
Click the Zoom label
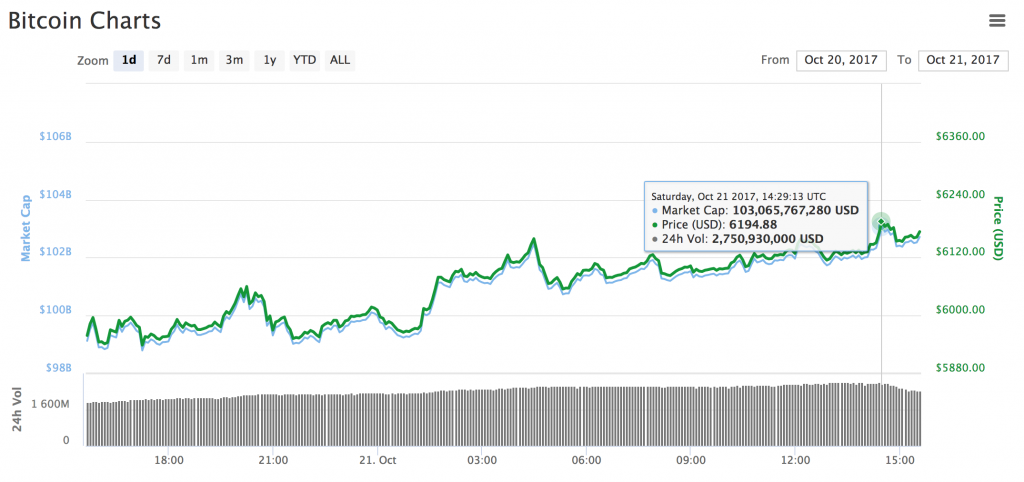tap(92, 61)
